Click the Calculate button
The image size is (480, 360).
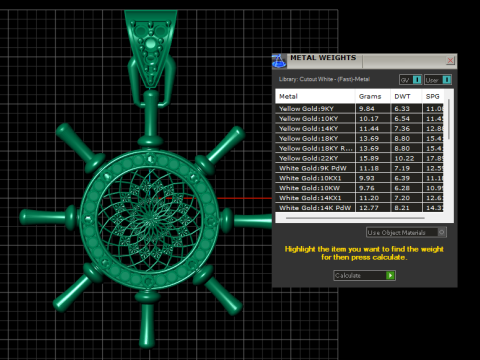click(364, 275)
